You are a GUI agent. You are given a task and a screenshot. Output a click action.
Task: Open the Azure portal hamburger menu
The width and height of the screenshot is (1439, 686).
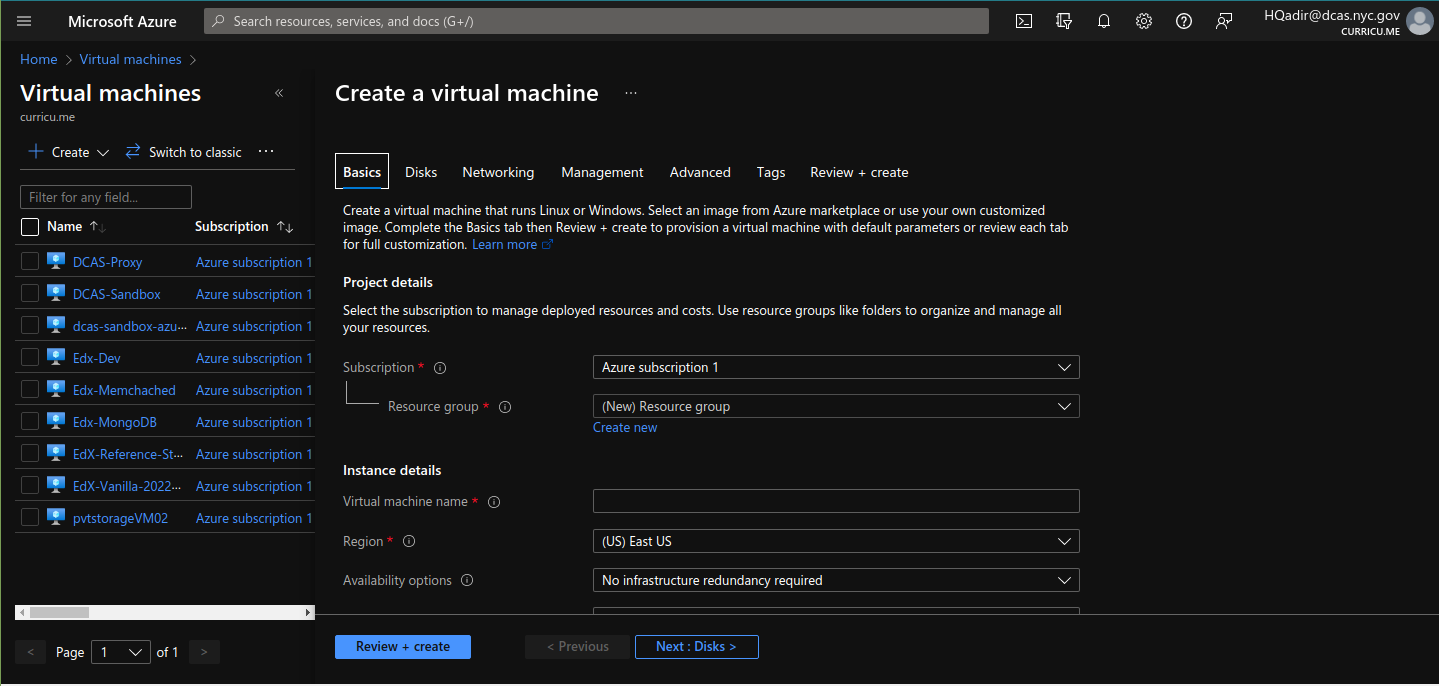click(x=25, y=21)
